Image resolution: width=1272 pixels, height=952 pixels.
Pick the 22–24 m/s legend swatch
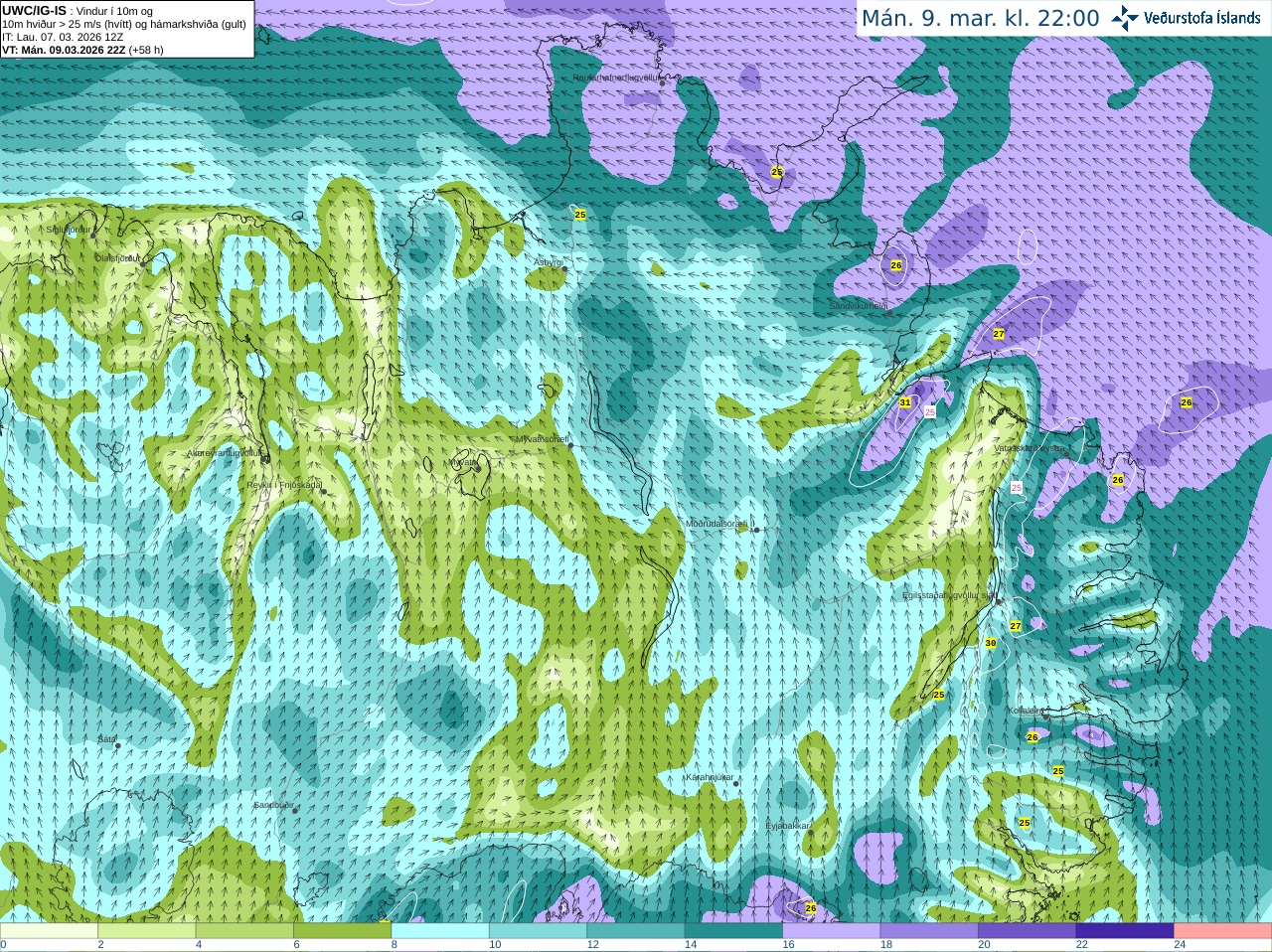point(1125,930)
